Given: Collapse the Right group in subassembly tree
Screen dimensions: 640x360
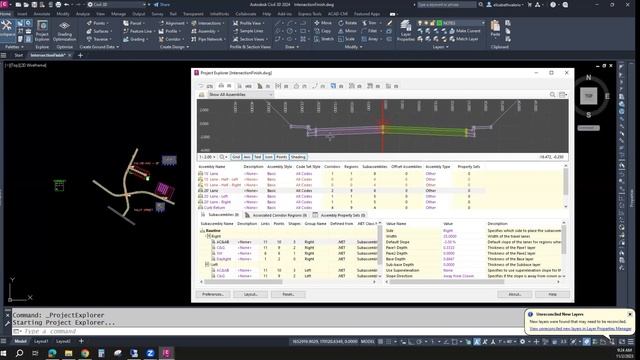Looking at the screenshot, I should click(208, 236).
